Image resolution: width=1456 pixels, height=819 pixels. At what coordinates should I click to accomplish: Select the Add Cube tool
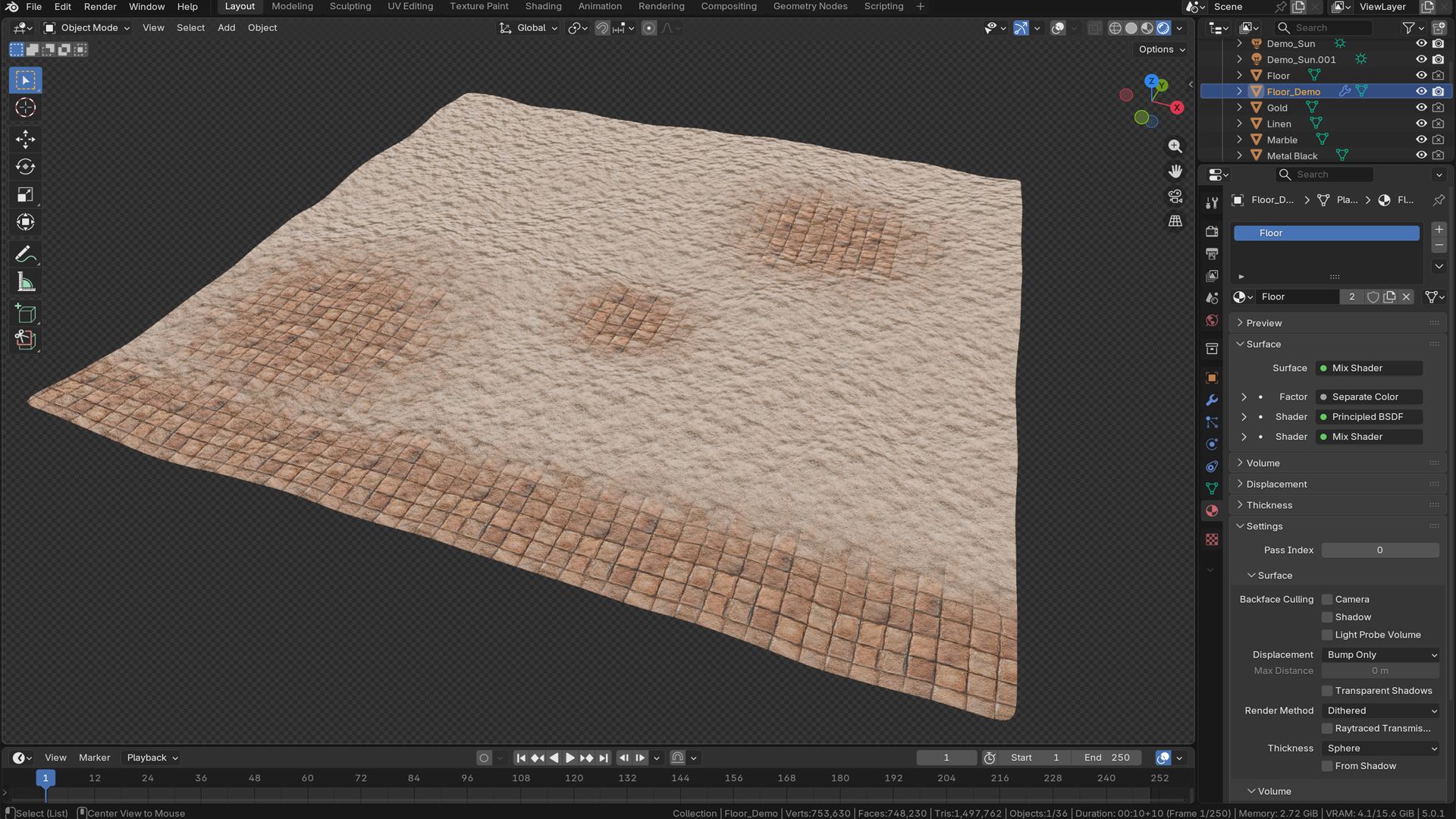pyautogui.click(x=25, y=313)
